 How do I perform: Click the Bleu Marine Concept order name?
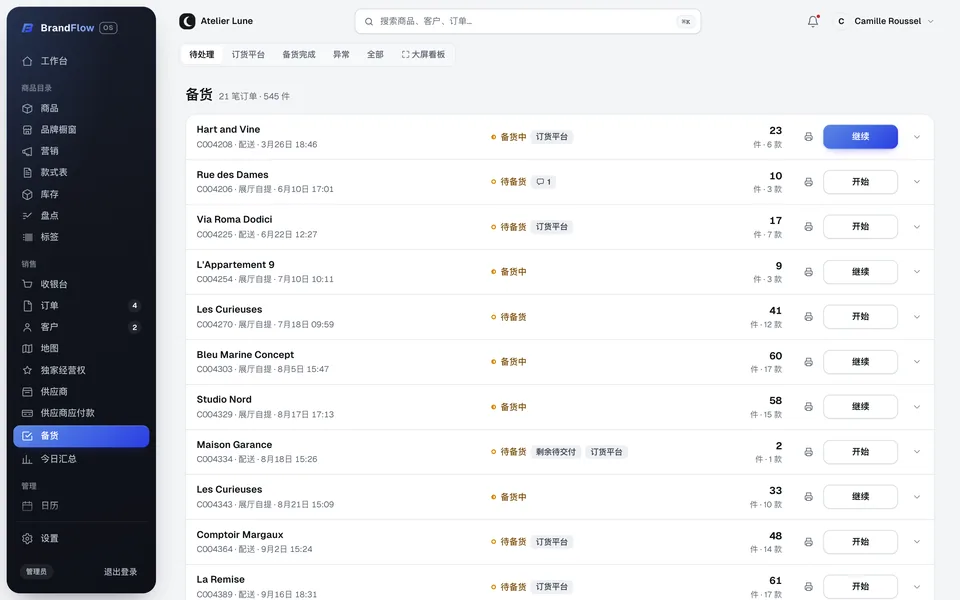(245, 354)
